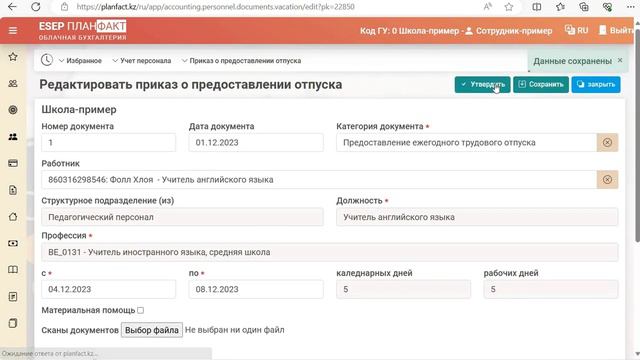The height and width of the screenshot is (360, 640).
Task: Reload the page with browser refresh icon
Action: (36, 7)
